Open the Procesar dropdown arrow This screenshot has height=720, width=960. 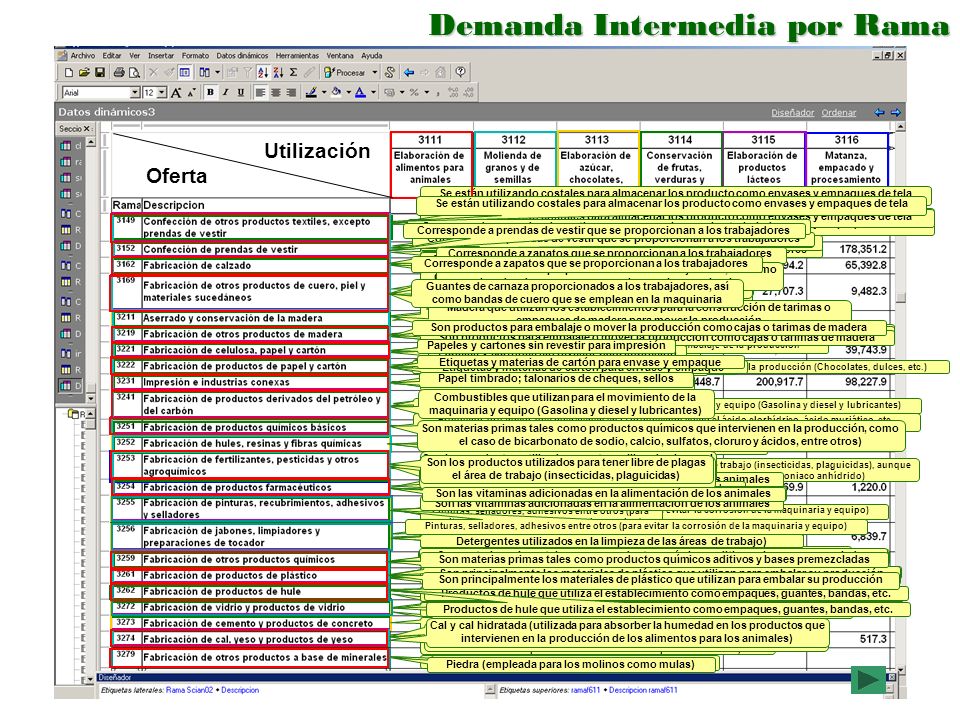[375, 72]
